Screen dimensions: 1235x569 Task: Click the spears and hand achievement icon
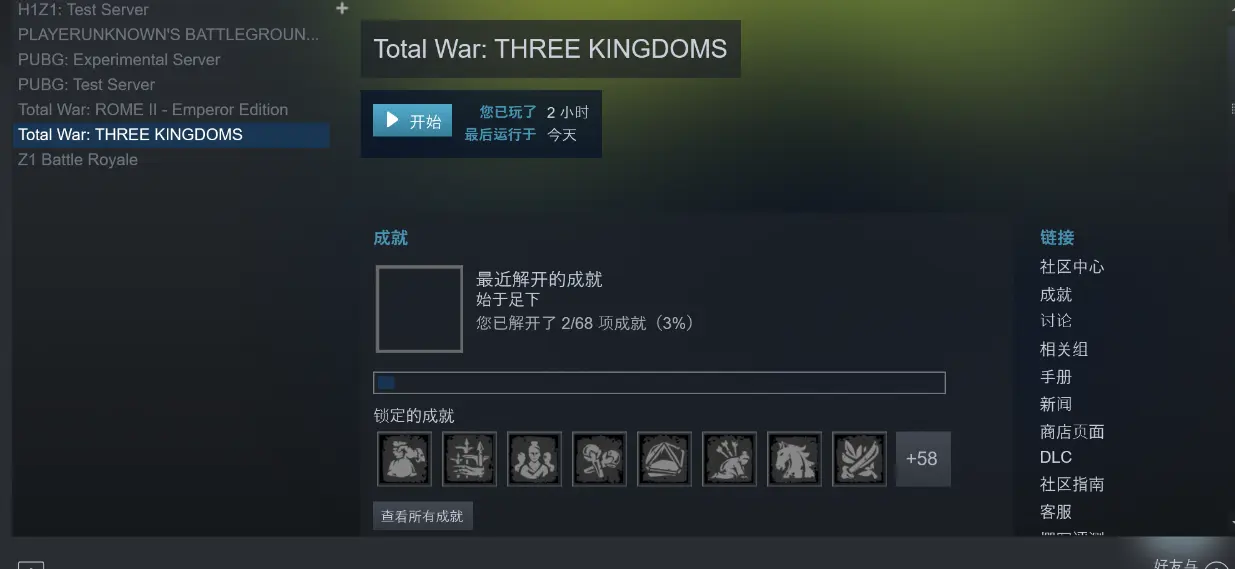[x=469, y=459]
